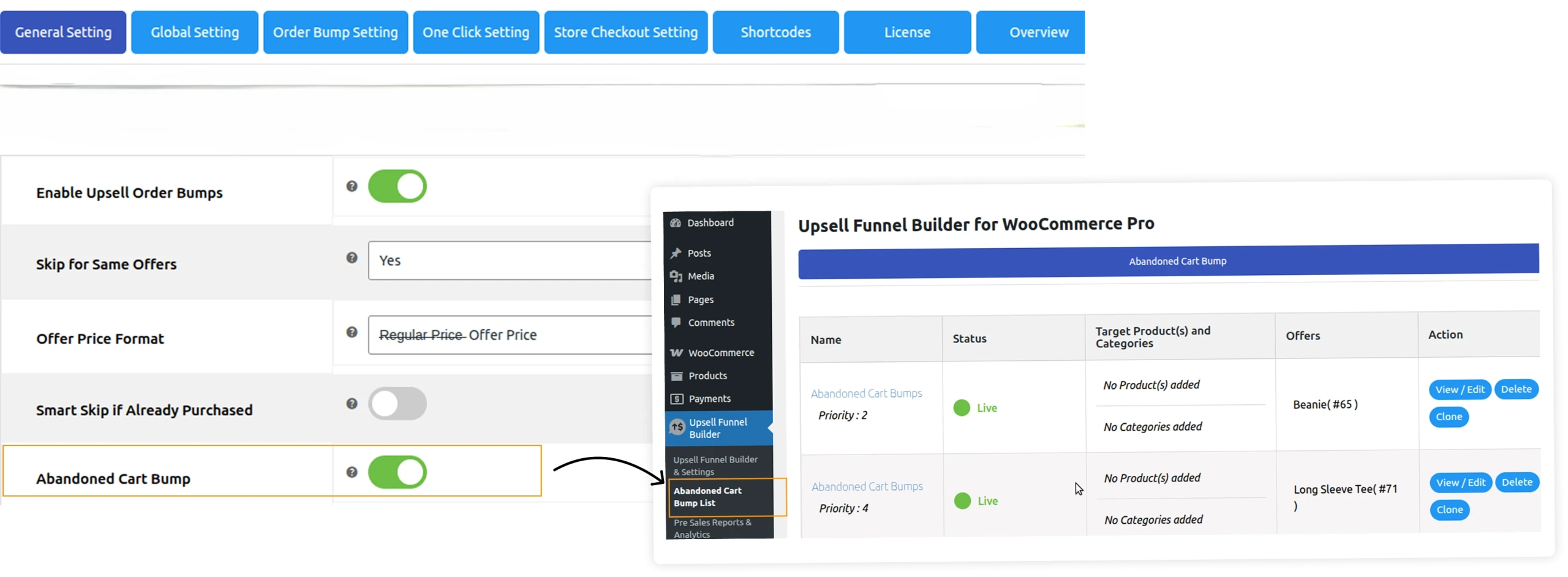Click the Products archive icon in sidebar
The width and height of the screenshot is (1568, 577).
coord(676,376)
